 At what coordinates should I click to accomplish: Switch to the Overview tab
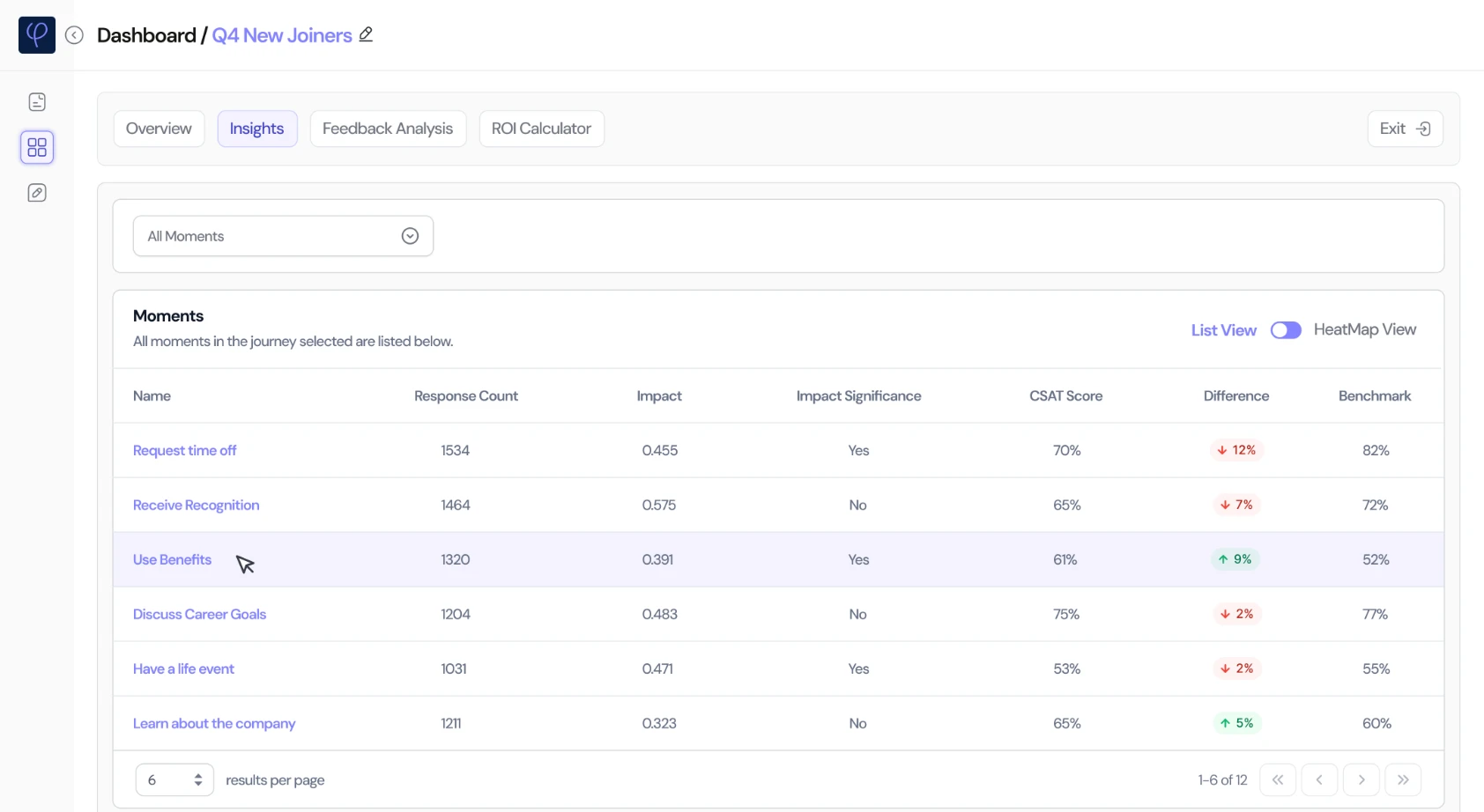(x=159, y=129)
